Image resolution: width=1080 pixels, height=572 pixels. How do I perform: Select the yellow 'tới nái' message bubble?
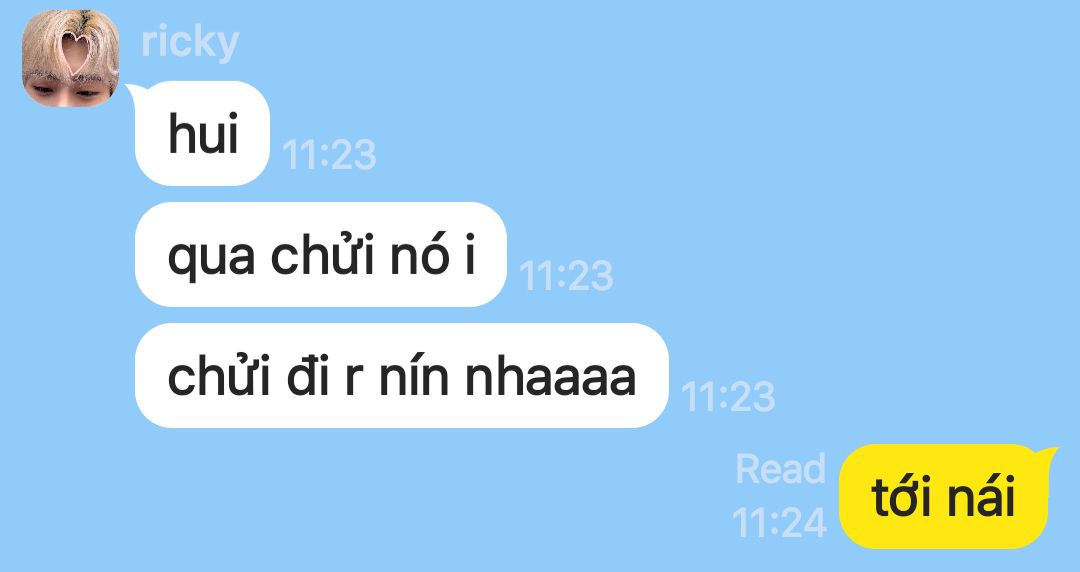coord(944,497)
